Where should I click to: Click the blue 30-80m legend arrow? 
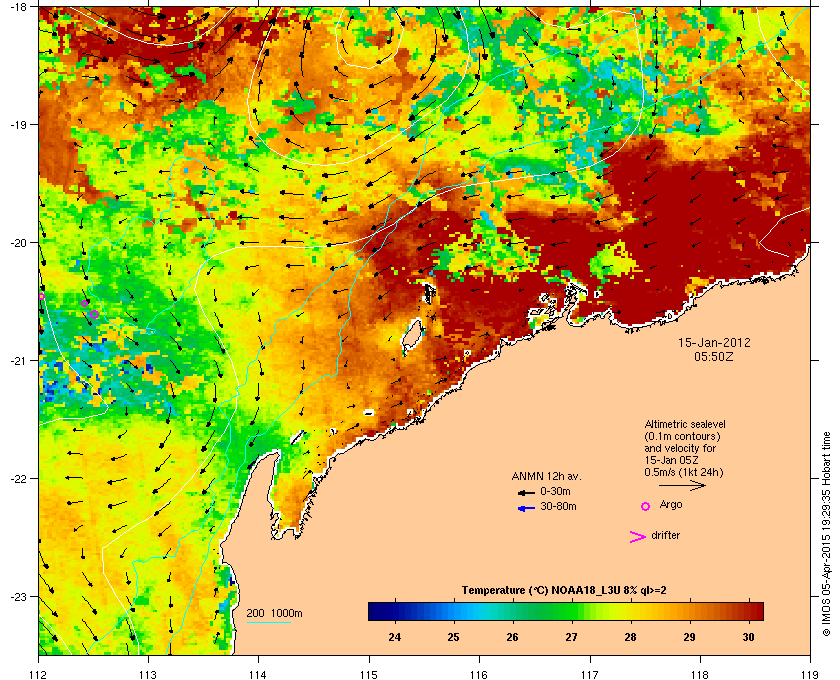tap(526, 508)
